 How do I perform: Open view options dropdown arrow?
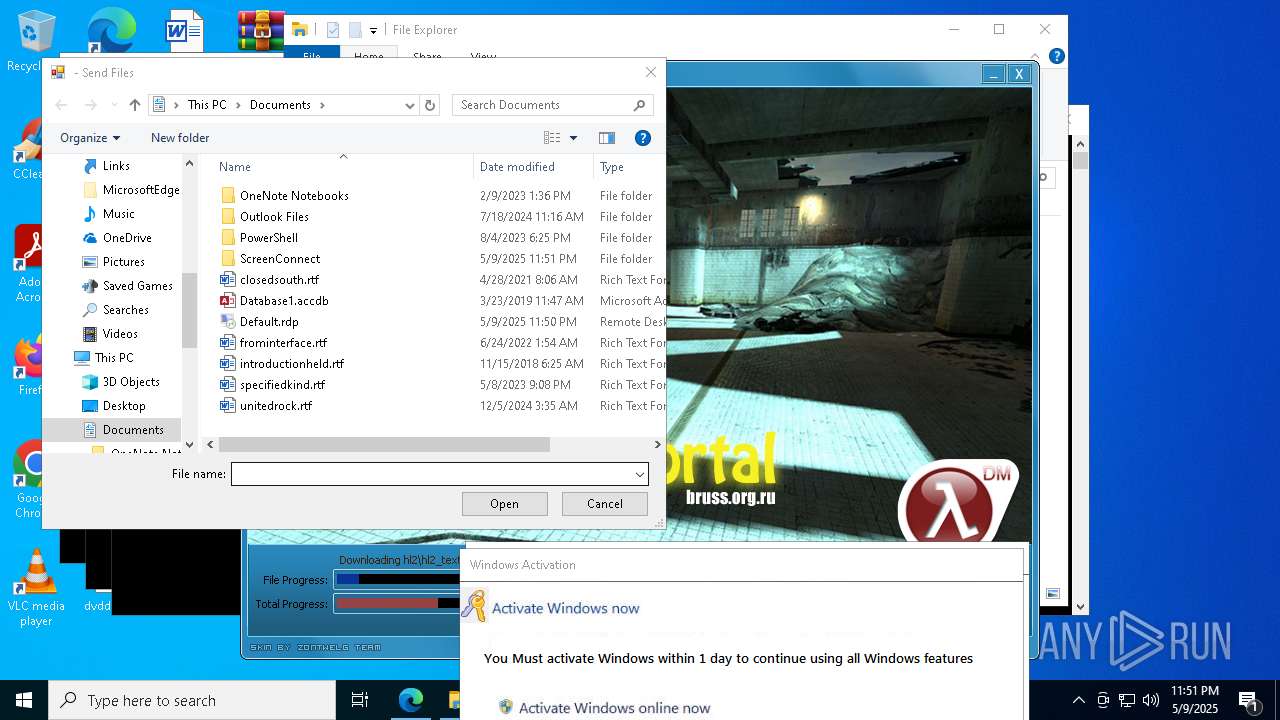[x=573, y=138]
